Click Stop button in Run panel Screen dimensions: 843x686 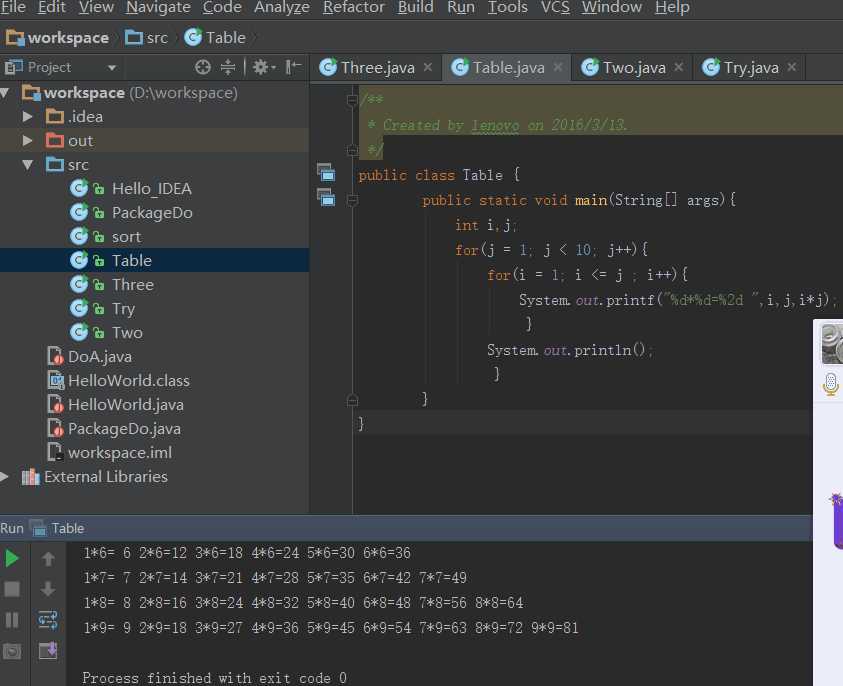(12, 589)
